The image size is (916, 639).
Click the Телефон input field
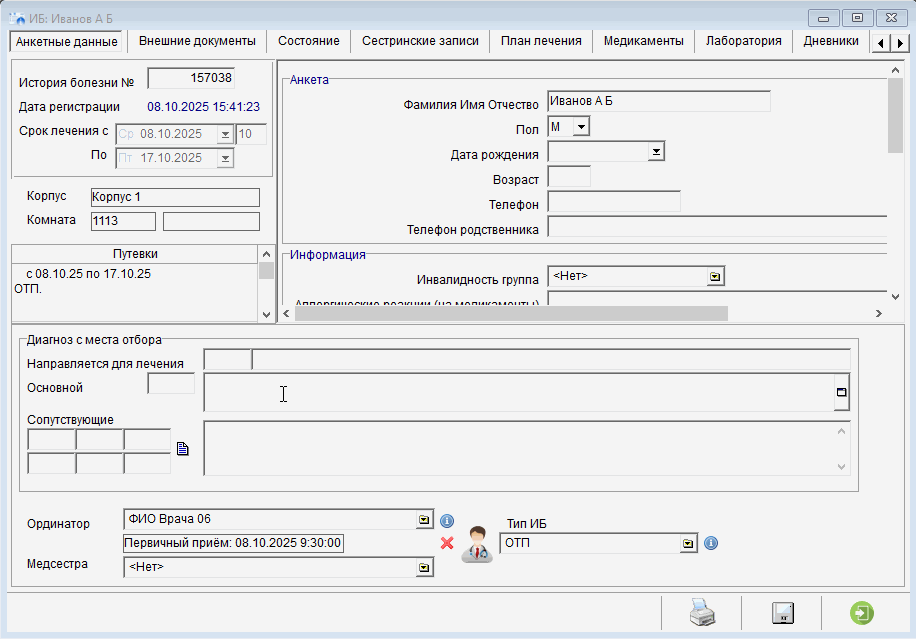pos(614,203)
